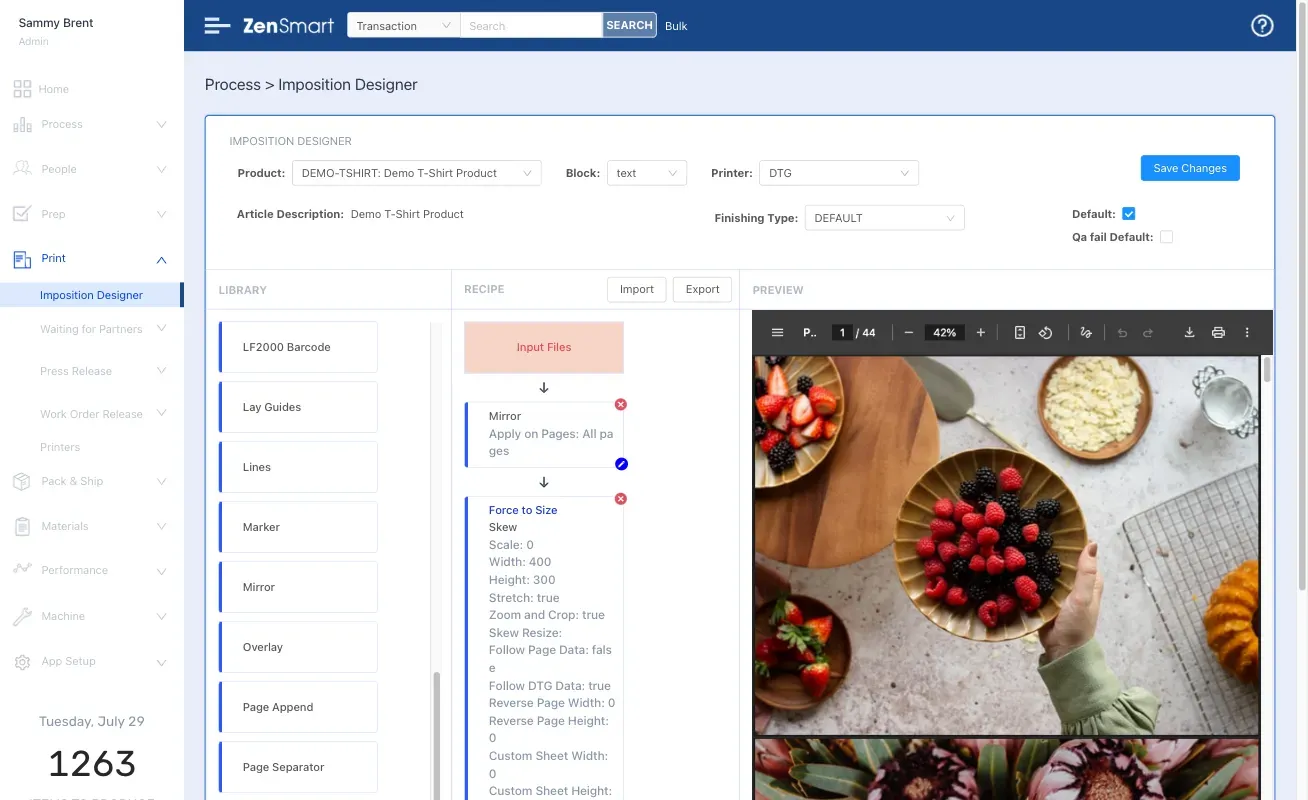Uncheck the Default checkbox
Screen dimensions: 1308x800
(1128, 214)
